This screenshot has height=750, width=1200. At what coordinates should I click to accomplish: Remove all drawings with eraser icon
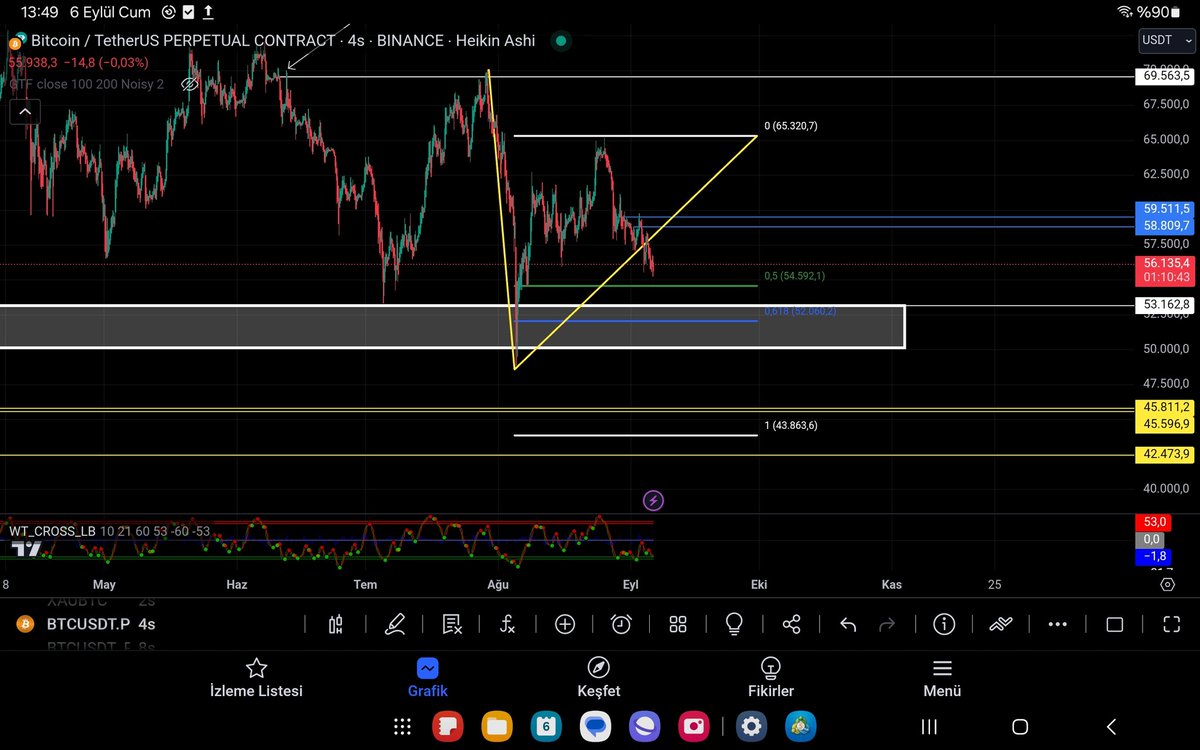[x=451, y=624]
